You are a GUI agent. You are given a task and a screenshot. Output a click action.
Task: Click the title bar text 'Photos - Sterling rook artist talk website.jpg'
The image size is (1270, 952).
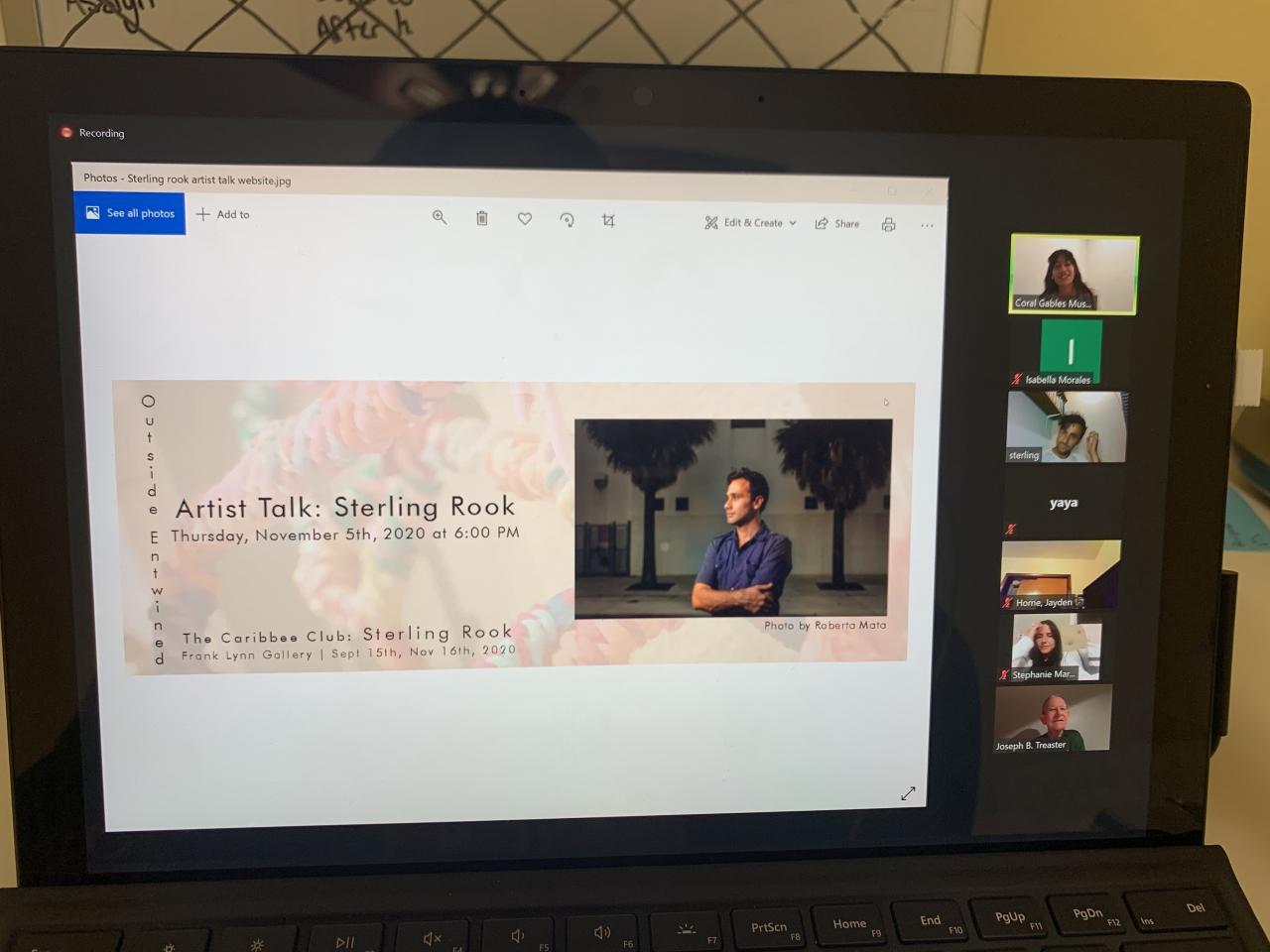[188, 179]
